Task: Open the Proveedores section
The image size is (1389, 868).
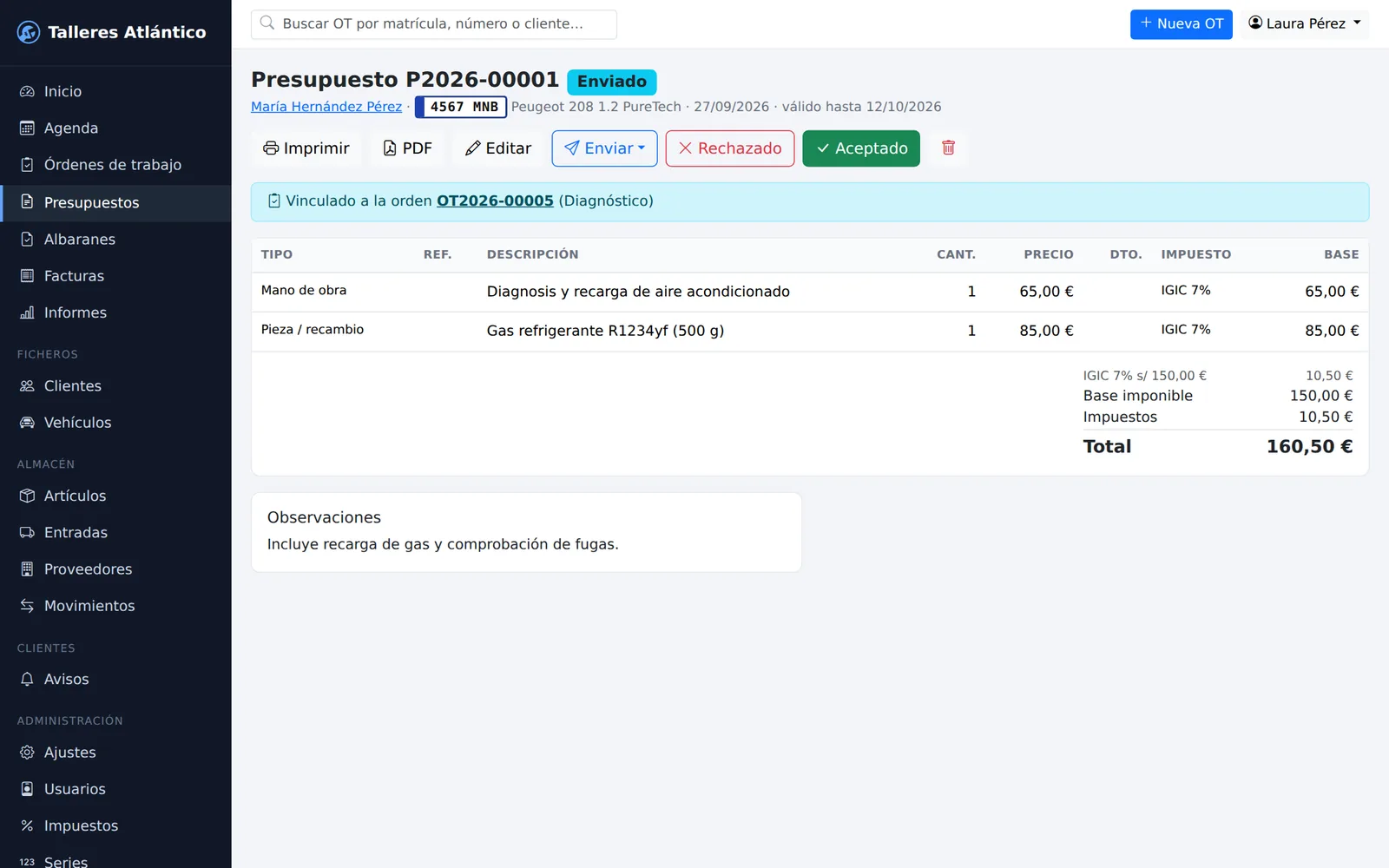Action: pos(115,569)
